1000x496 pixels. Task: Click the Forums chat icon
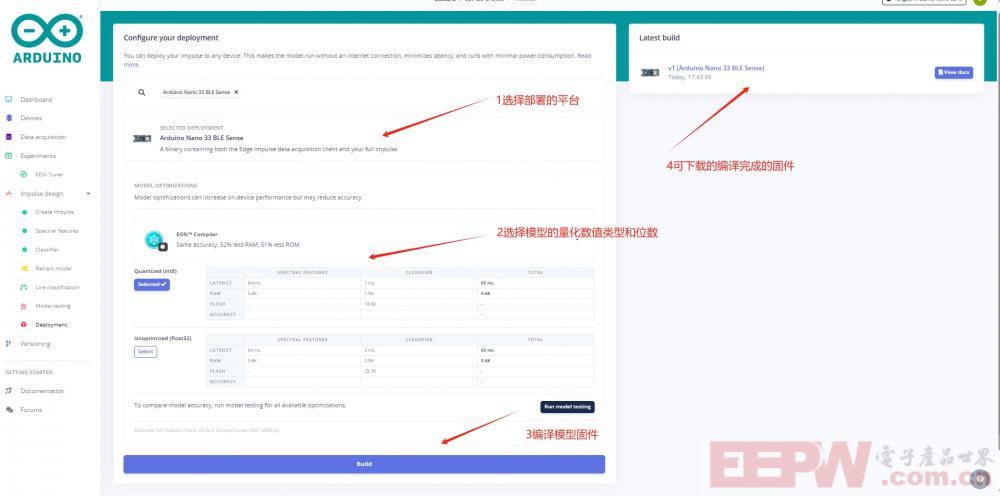click(x=8, y=410)
